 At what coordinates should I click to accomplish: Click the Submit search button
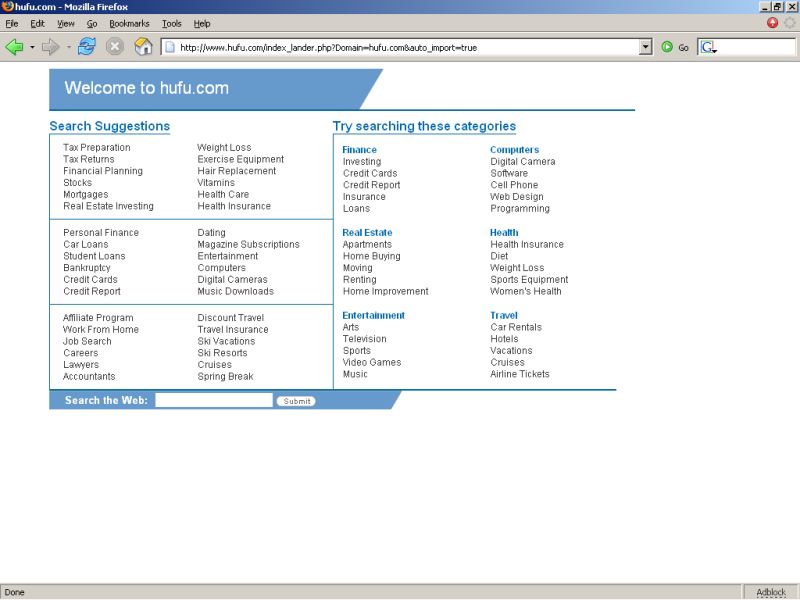296,401
